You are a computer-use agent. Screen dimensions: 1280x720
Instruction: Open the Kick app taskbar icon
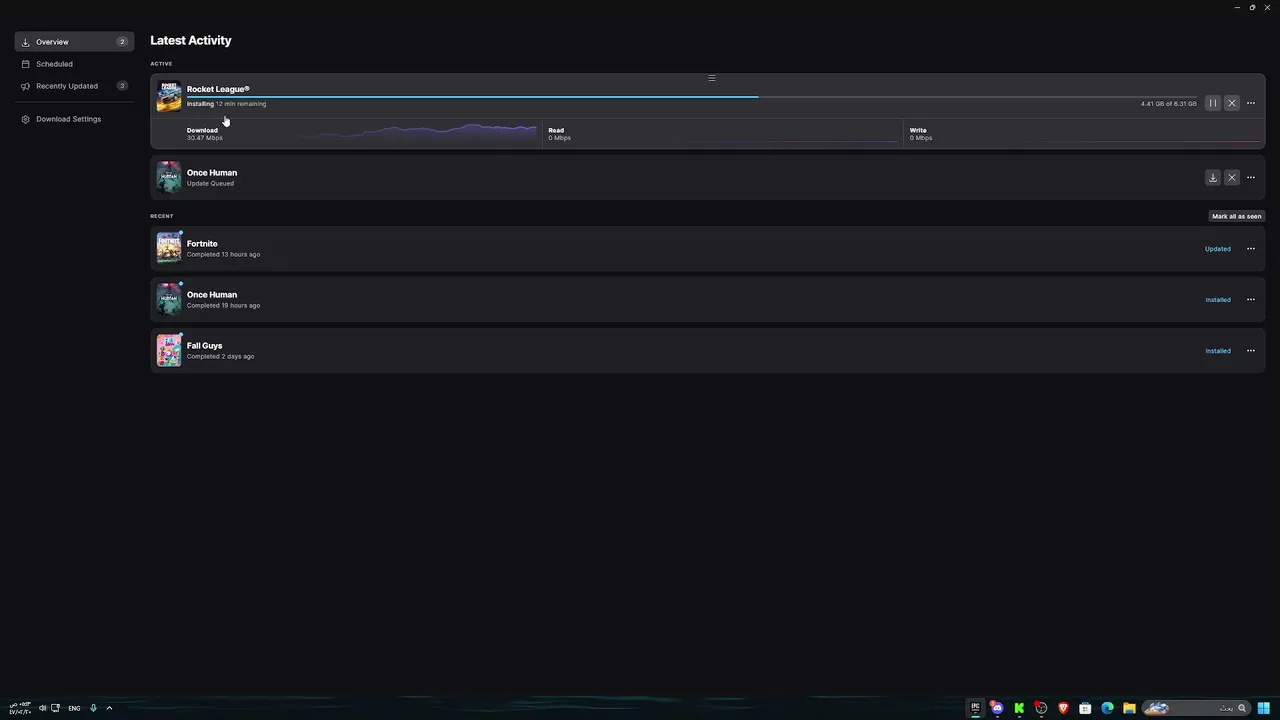click(x=1019, y=708)
